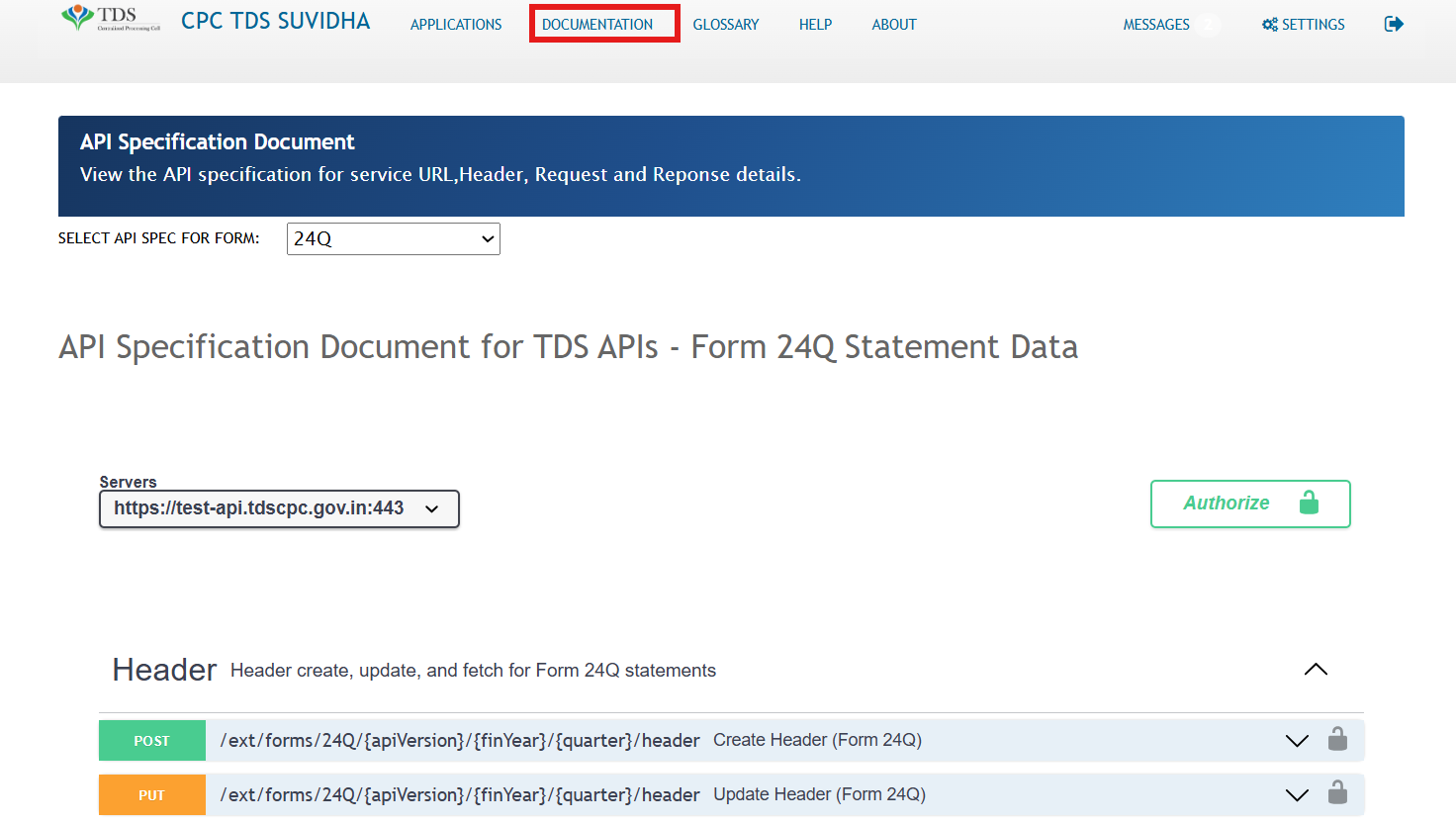Open the form selector set to 24Q
The image size is (1456, 825).
[393, 238]
